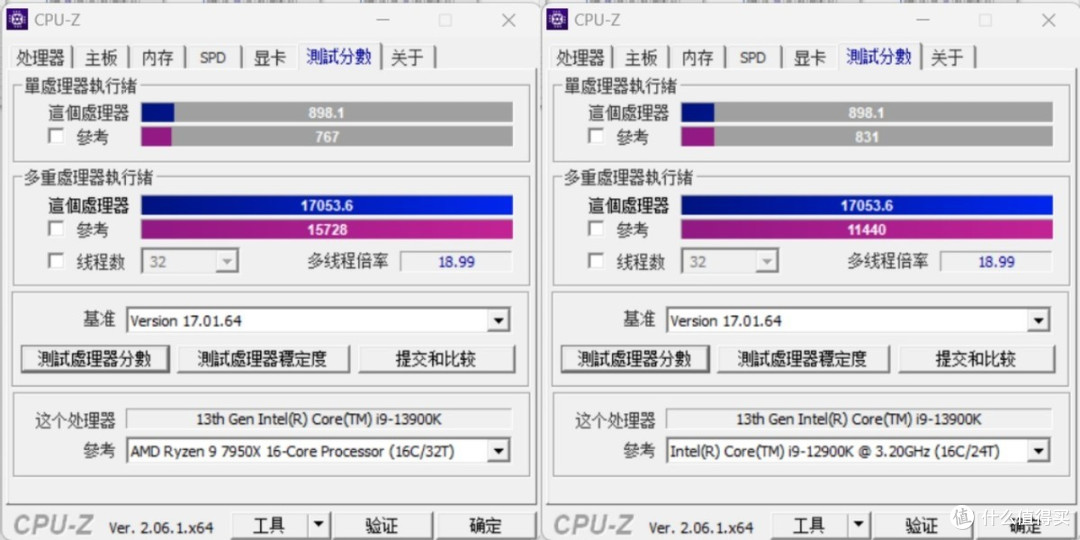Expand 工具 arrow menu in right window
Viewport: 1080px width, 540px height.
[858, 526]
